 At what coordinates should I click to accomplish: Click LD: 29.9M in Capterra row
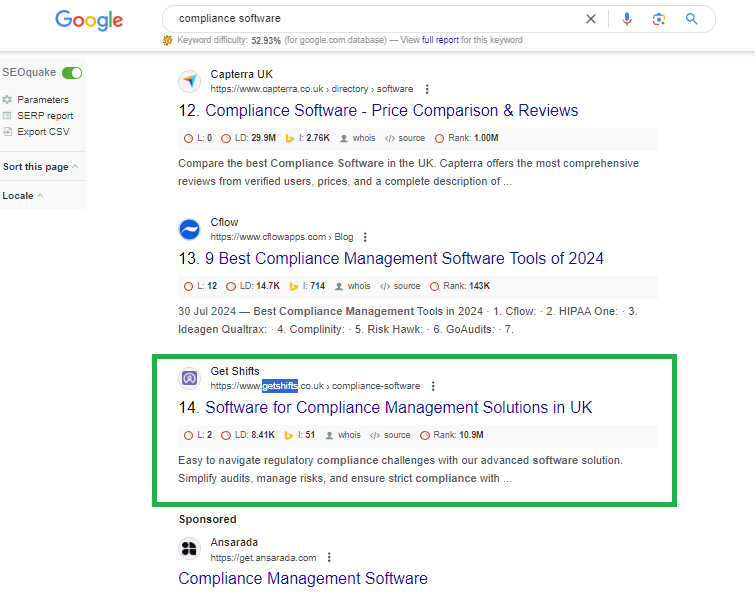click(248, 138)
